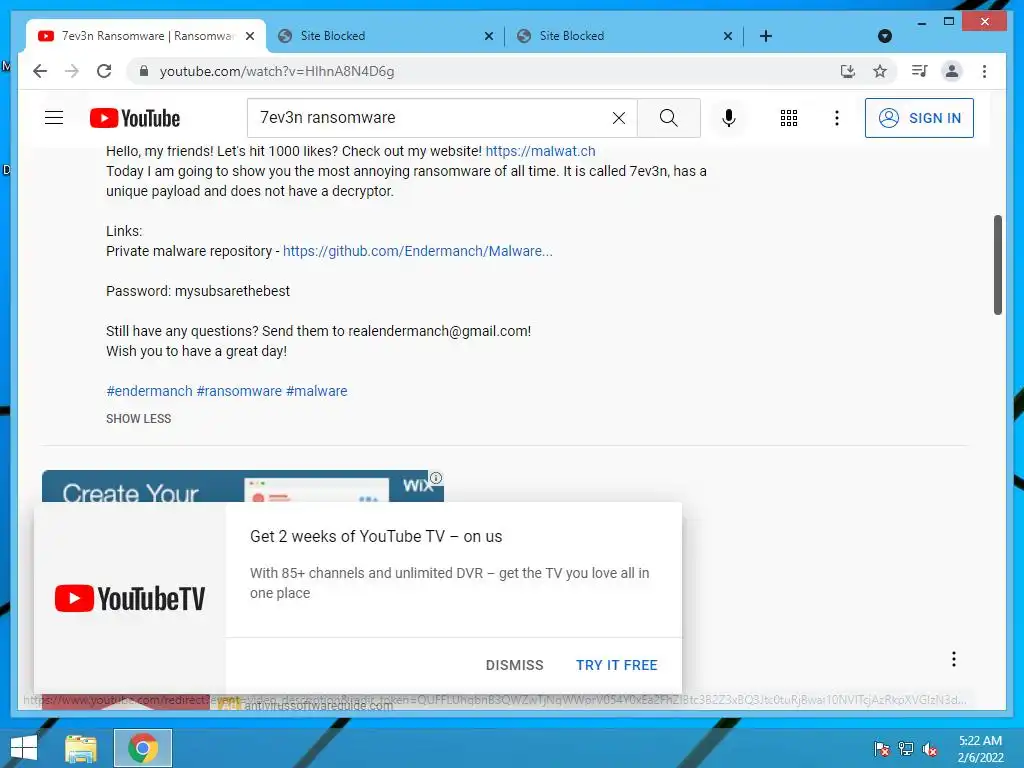The image size is (1024, 768).
Task: Open the YouTube hamburger guide menu
Action: (54, 118)
